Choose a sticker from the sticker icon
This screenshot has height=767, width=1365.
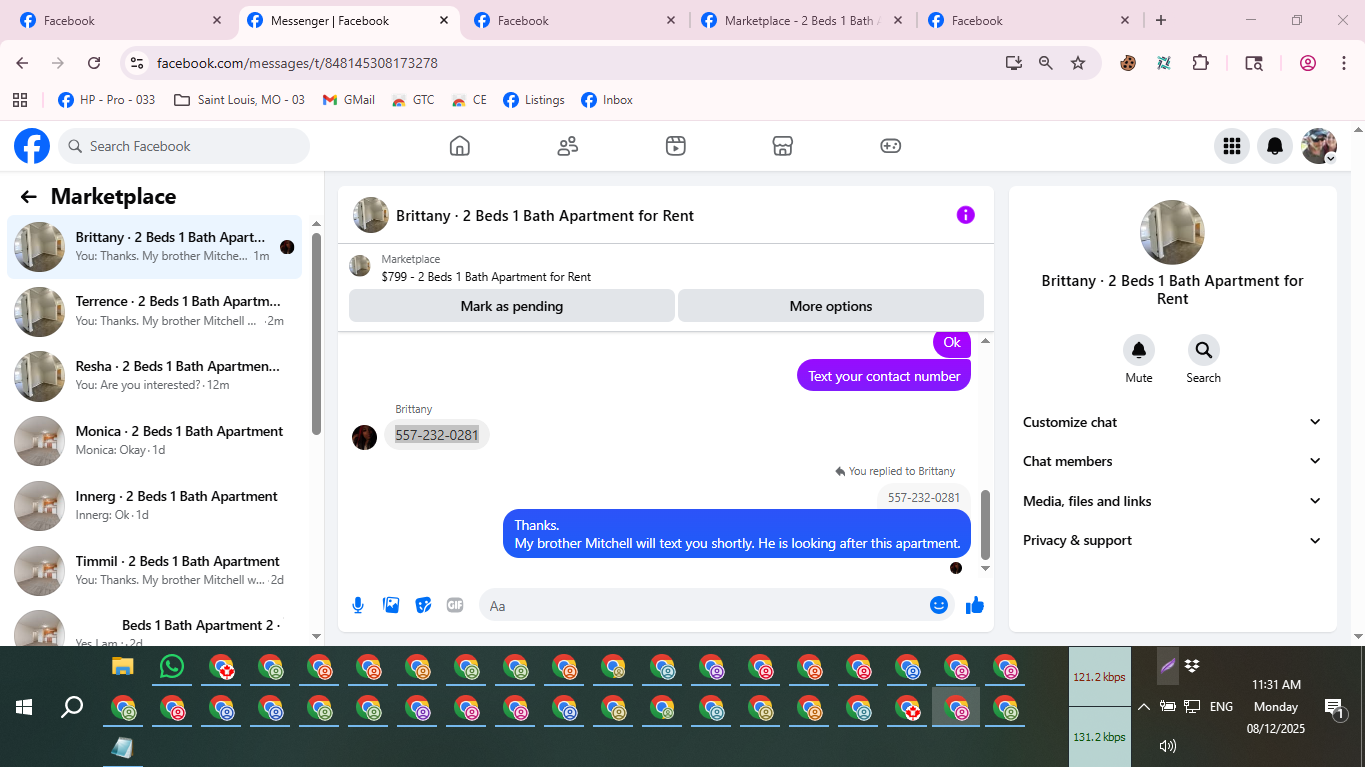(423, 605)
